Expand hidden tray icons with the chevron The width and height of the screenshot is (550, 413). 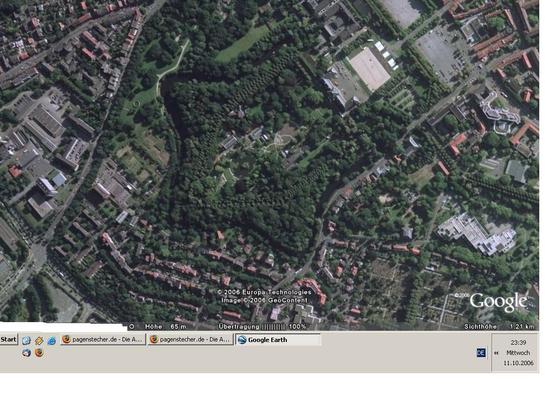pos(496,353)
